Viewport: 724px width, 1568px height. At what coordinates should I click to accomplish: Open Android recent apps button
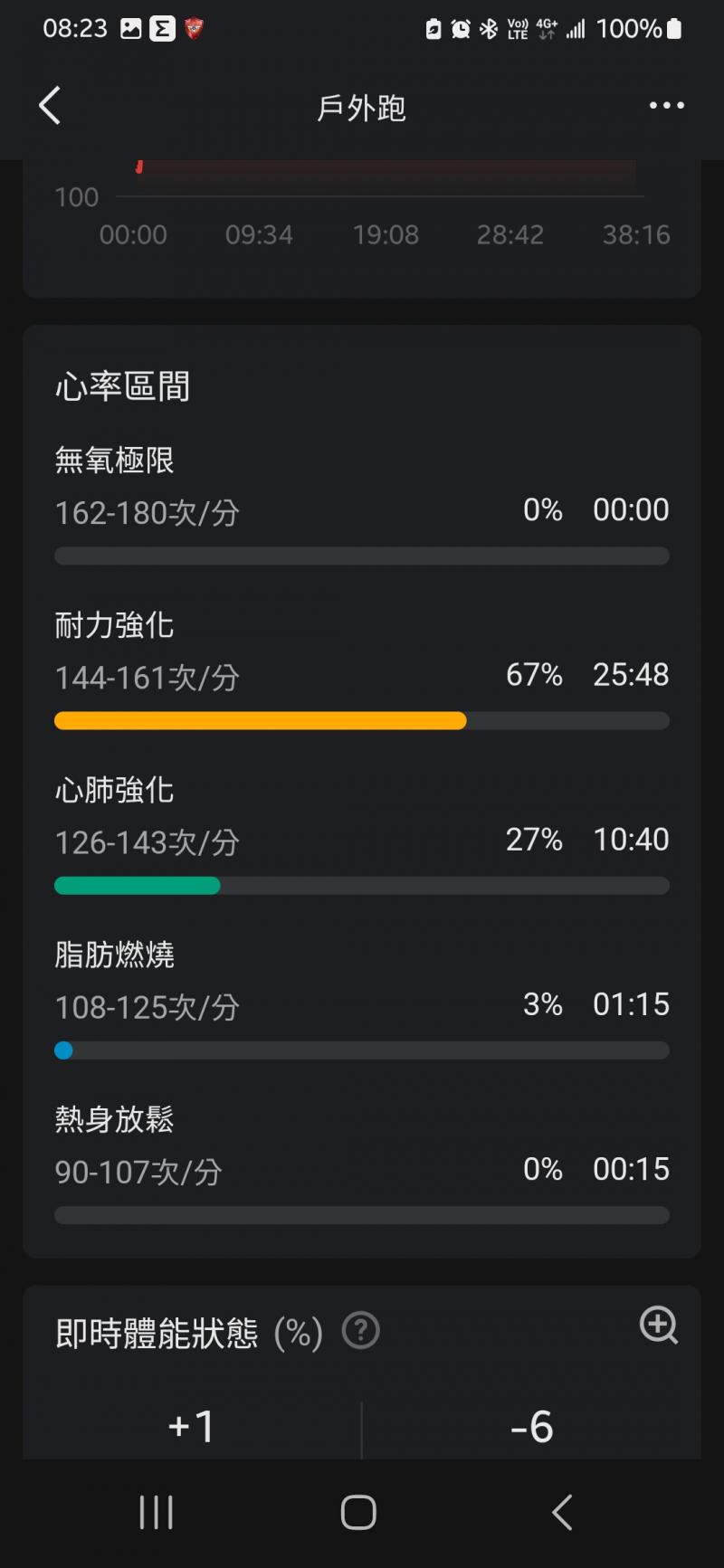(x=156, y=1512)
